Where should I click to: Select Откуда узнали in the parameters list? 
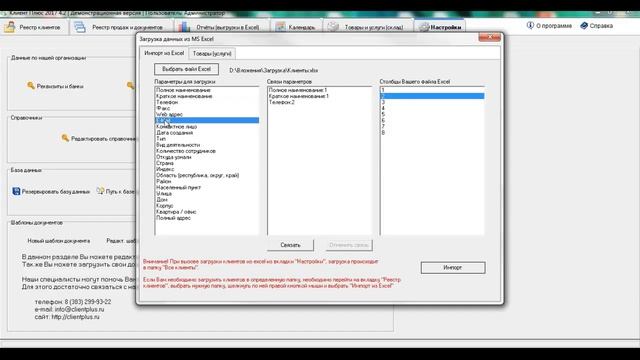click(x=207, y=157)
